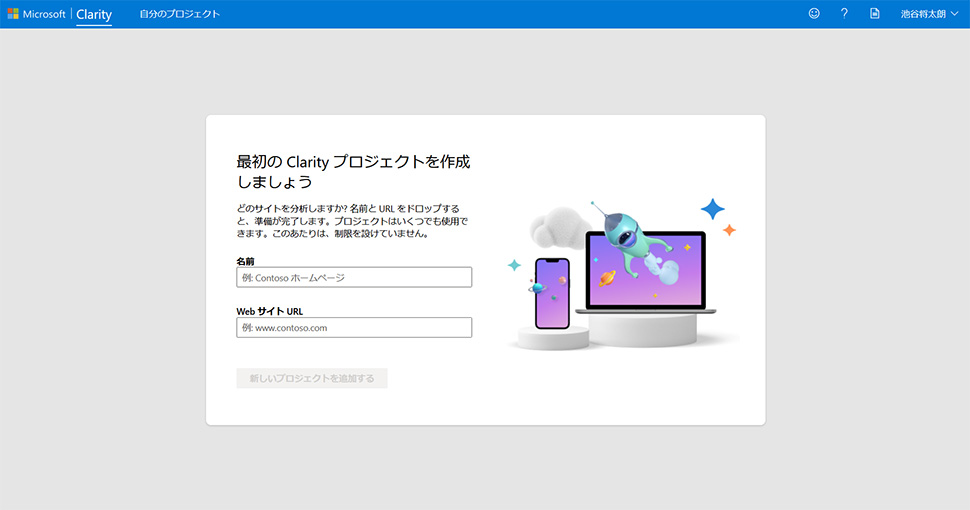The height and width of the screenshot is (510, 970).
Task: Click the 名前 field label
Action: [x=245, y=261]
